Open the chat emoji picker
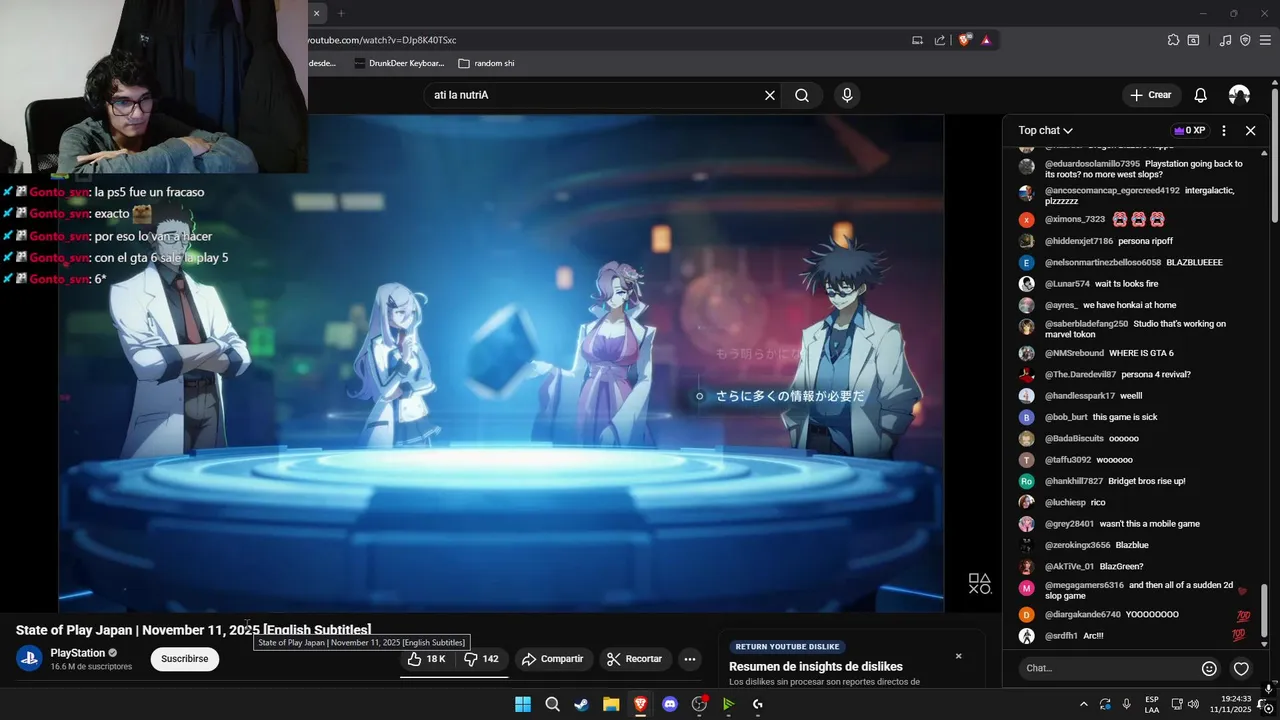 pos(1209,668)
